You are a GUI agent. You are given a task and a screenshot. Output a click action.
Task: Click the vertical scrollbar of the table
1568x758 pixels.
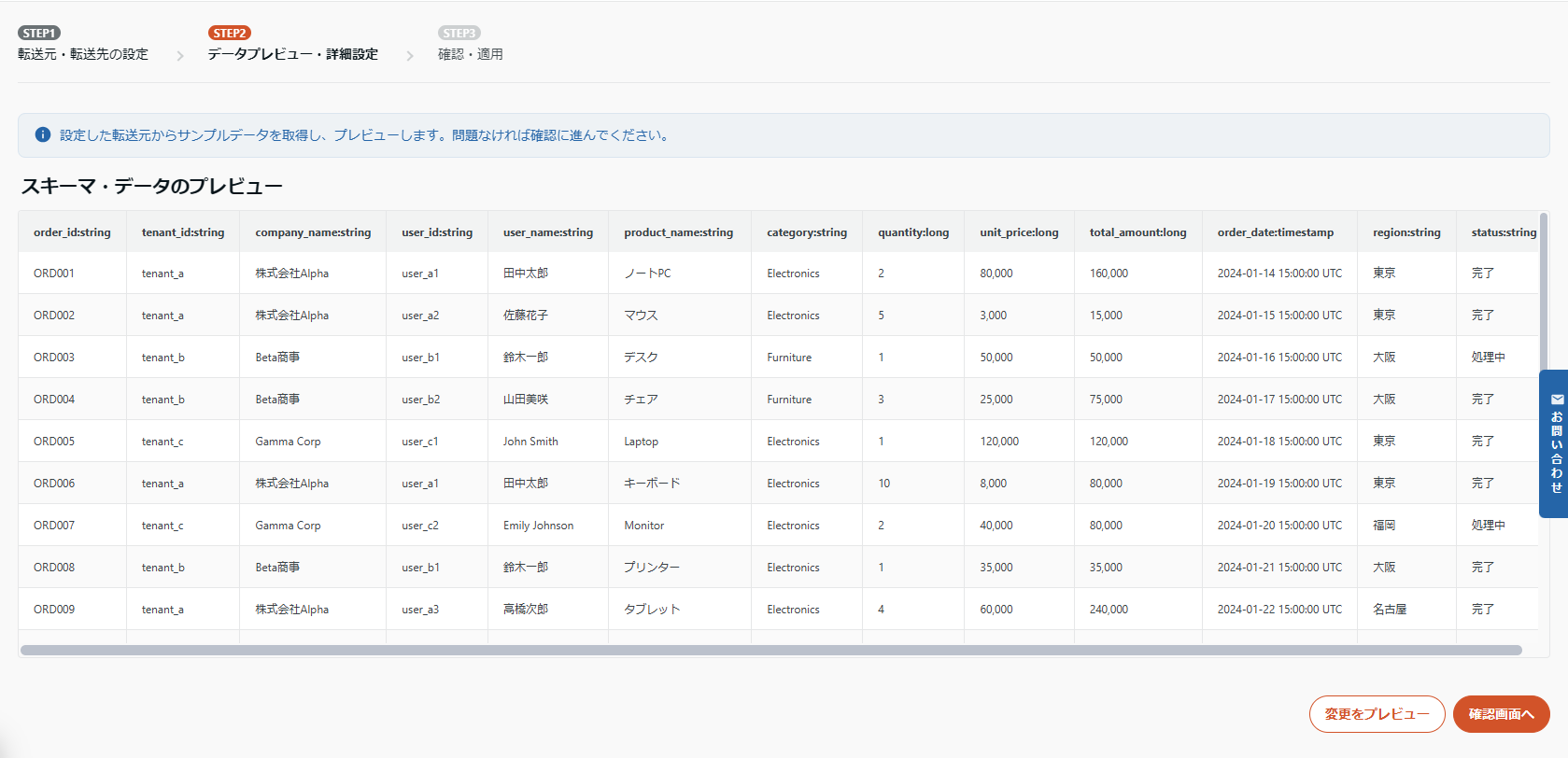click(1543, 289)
